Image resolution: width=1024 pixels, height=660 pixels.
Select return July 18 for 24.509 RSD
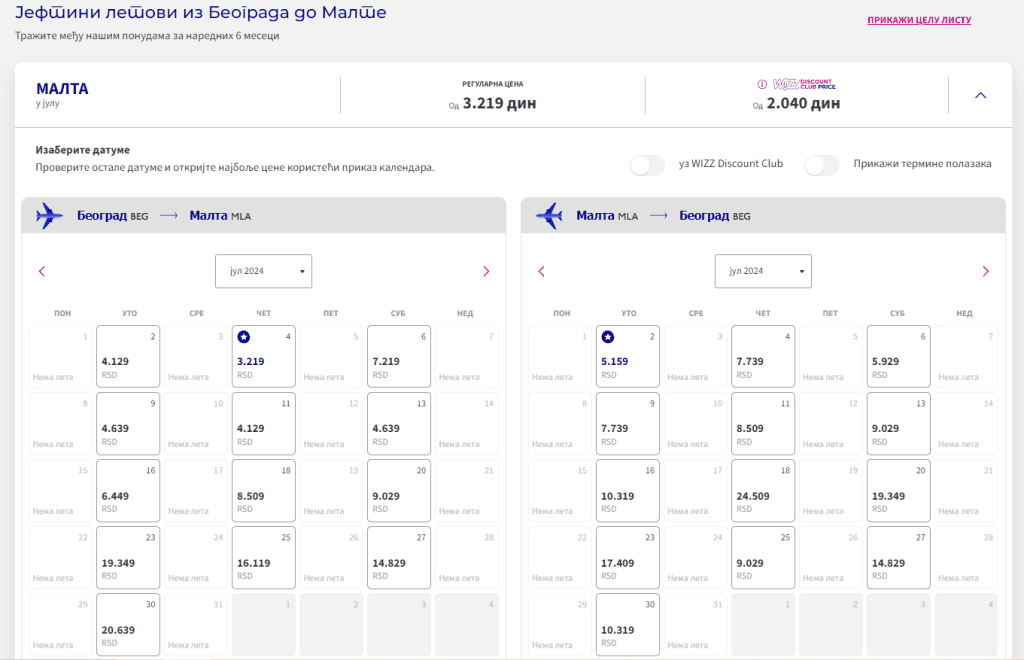coord(763,491)
